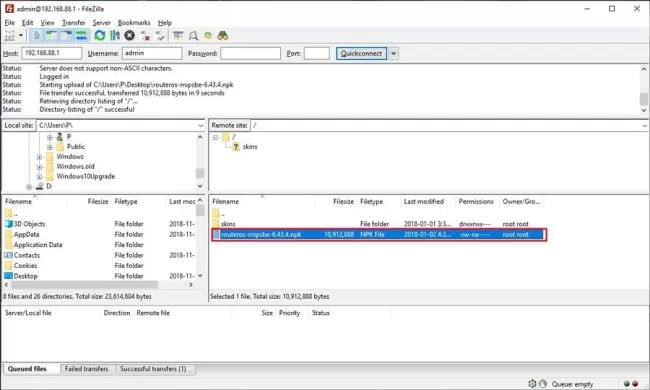The image size is (650, 390).
Task: Toggle the remote directory tree view
Action: tap(66, 36)
